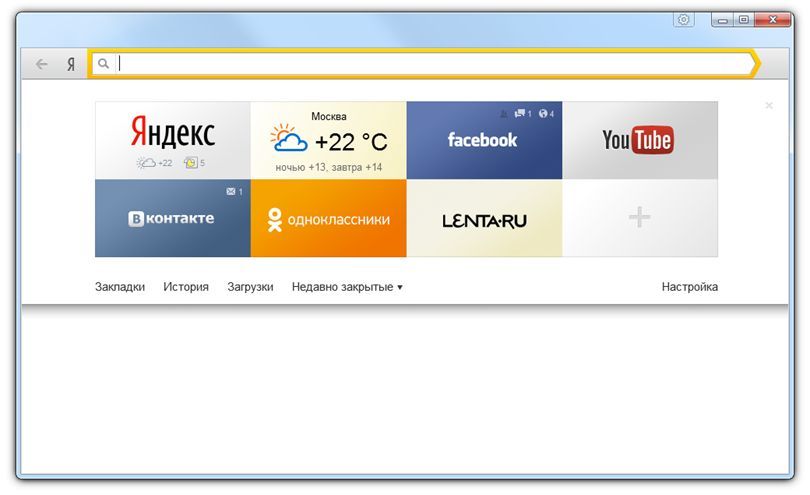Click the '+22 °C' temperature text
Image resolution: width=810 pixels, height=495 pixels.
point(351,142)
